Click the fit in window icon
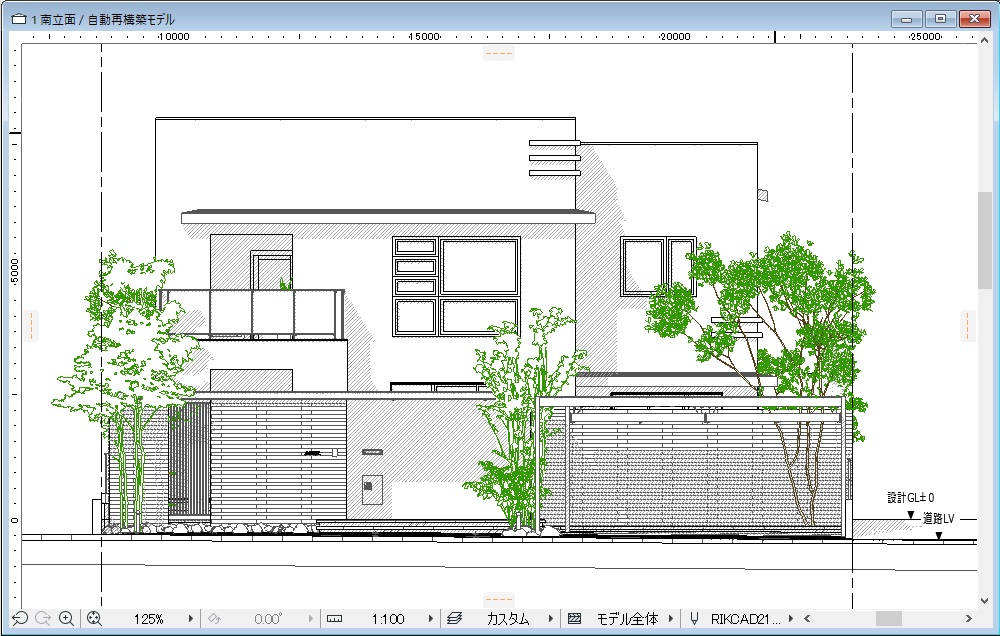Screen dimensions: 1000x636 click(95, 619)
